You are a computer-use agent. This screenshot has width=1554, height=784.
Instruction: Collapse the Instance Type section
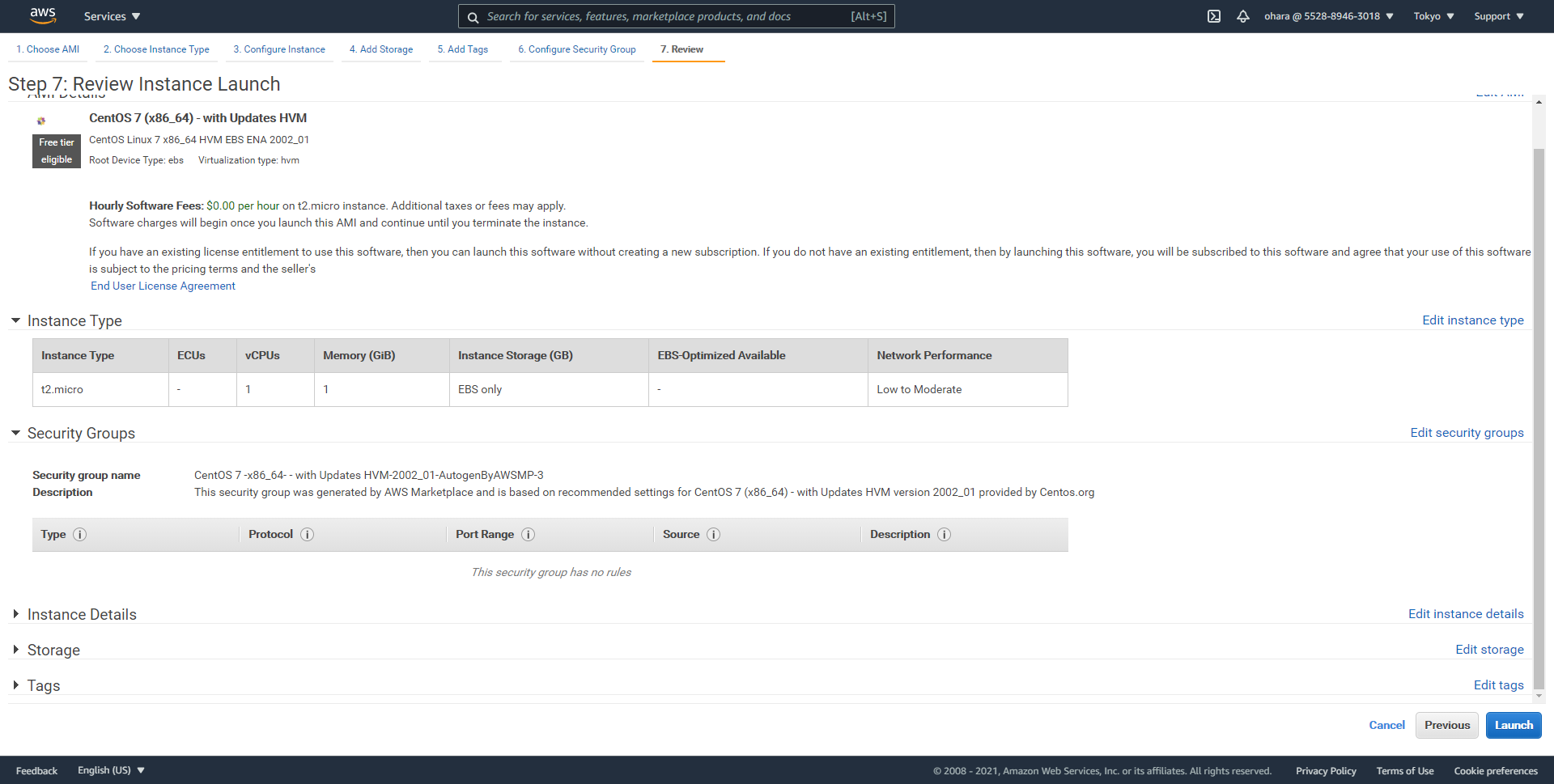[x=15, y=321]
